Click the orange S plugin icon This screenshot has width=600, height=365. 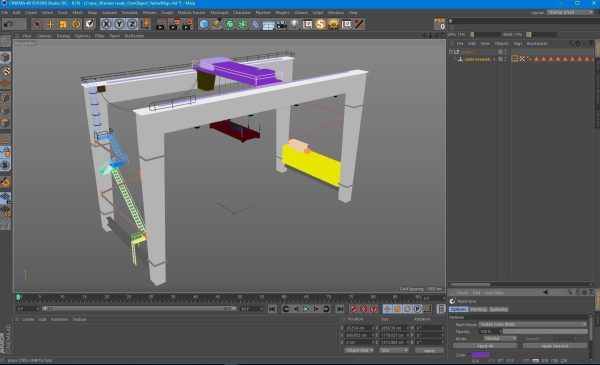(x=320, y=24)
